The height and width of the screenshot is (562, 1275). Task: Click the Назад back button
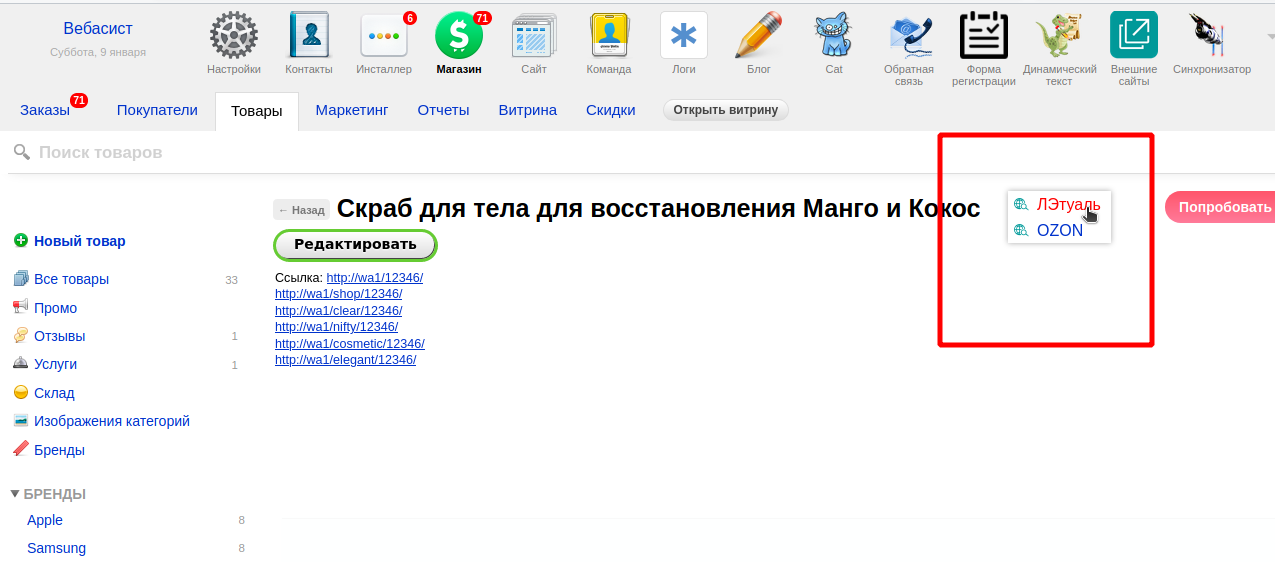click(x=301, y=210)
